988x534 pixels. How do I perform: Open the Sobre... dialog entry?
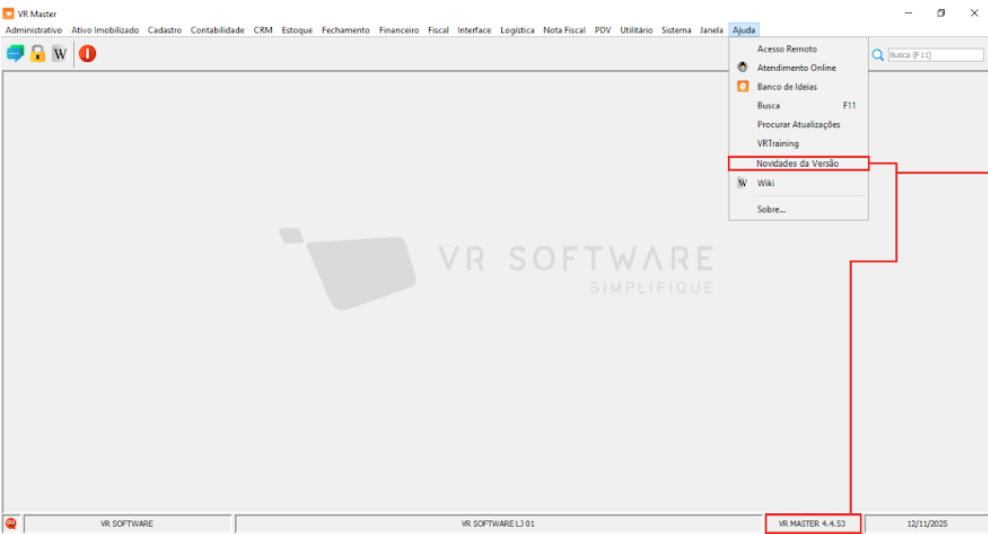click(x=771, y=210)
